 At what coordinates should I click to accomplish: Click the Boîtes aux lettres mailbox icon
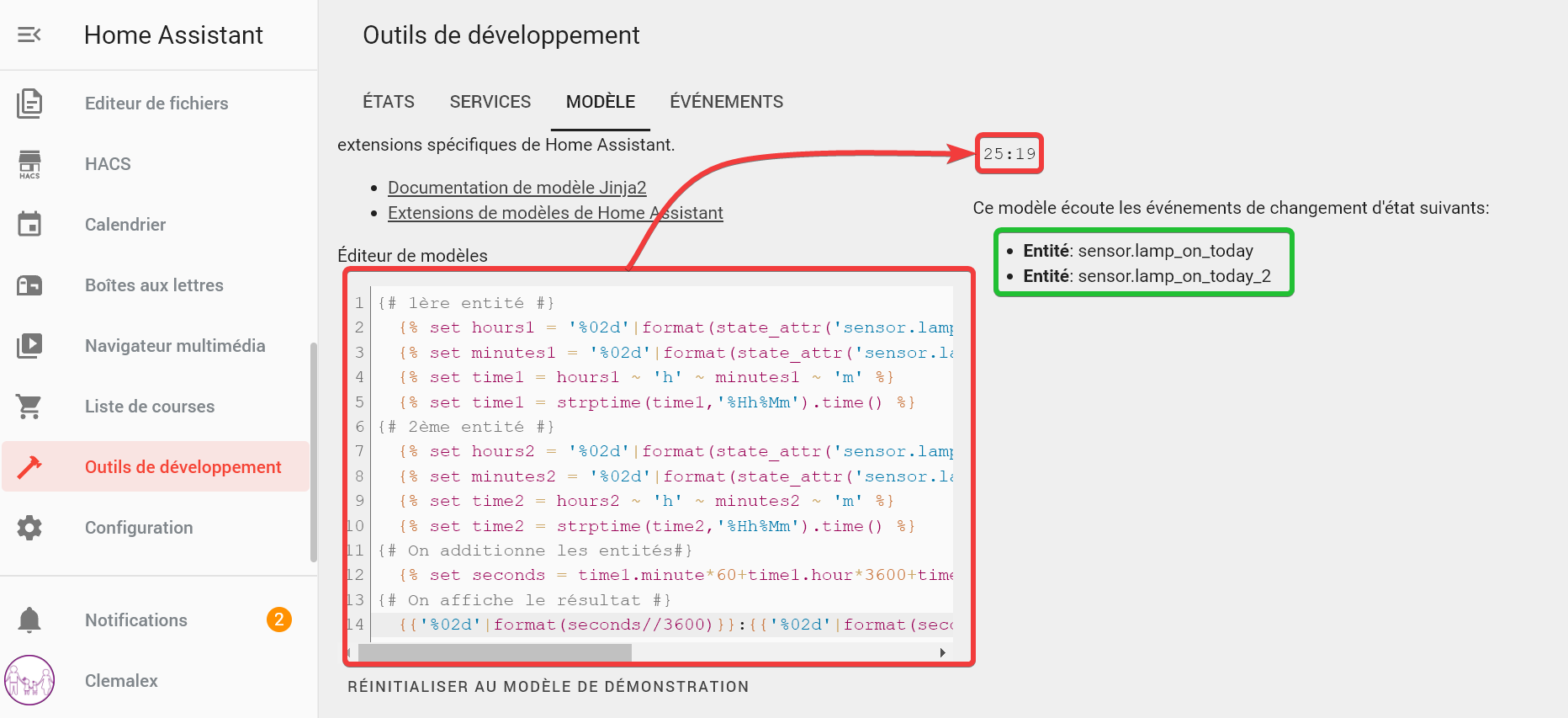tap(29, 285)
